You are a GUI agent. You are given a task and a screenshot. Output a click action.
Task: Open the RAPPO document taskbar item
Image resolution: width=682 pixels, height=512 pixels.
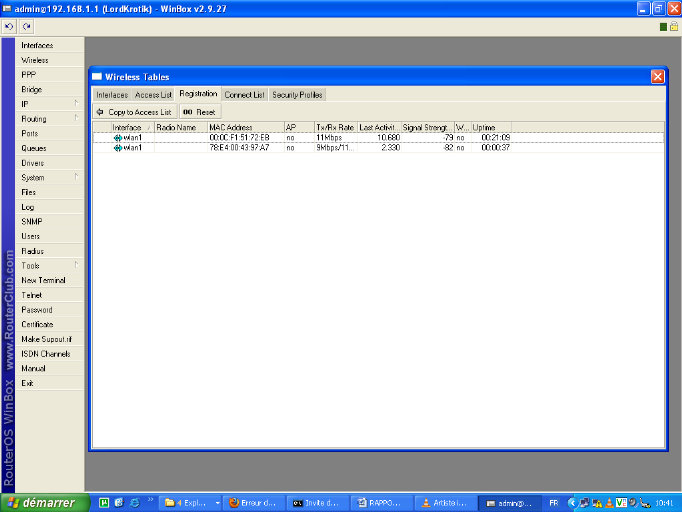click(381, 503)
